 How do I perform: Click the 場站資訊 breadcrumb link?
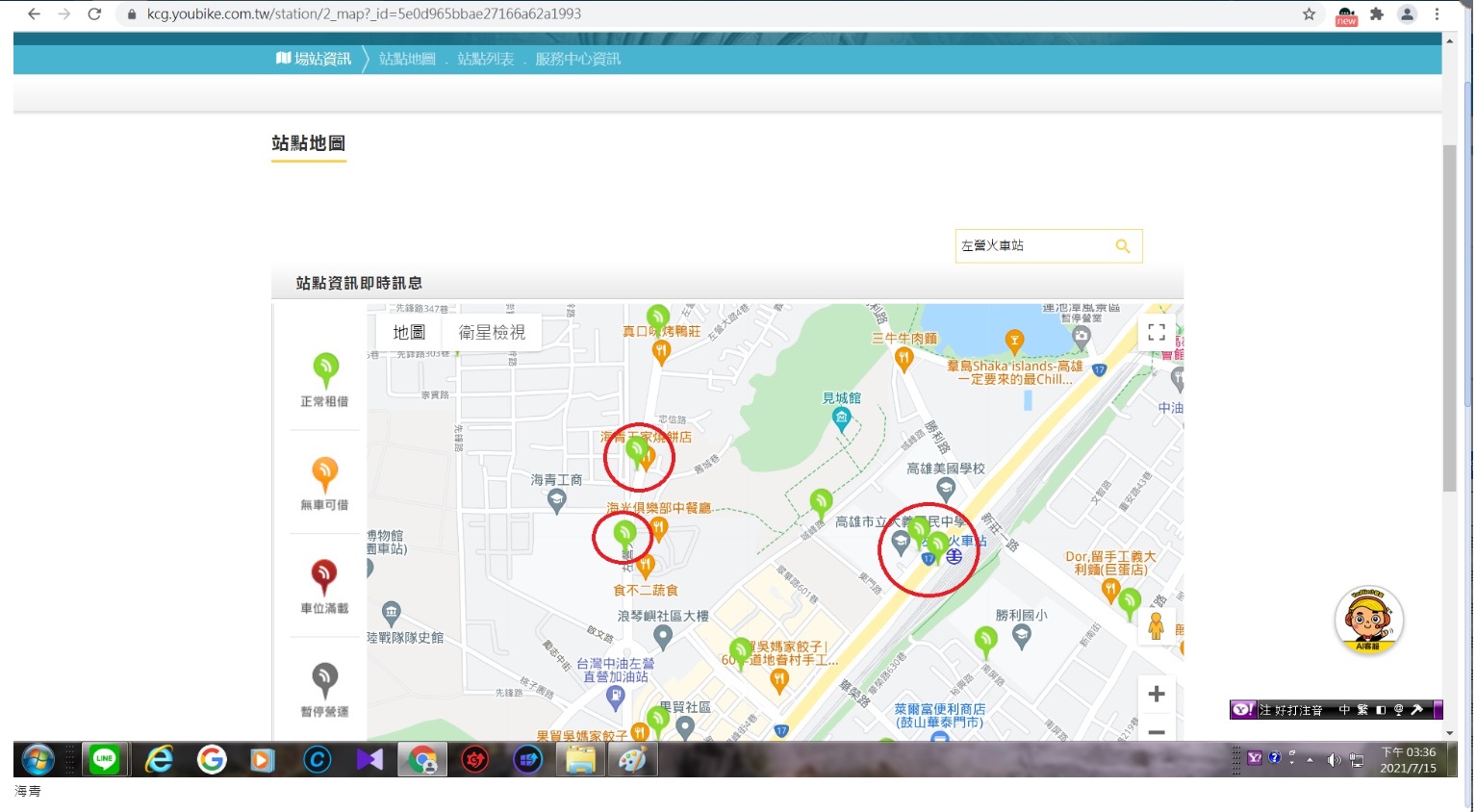[315, 59]
